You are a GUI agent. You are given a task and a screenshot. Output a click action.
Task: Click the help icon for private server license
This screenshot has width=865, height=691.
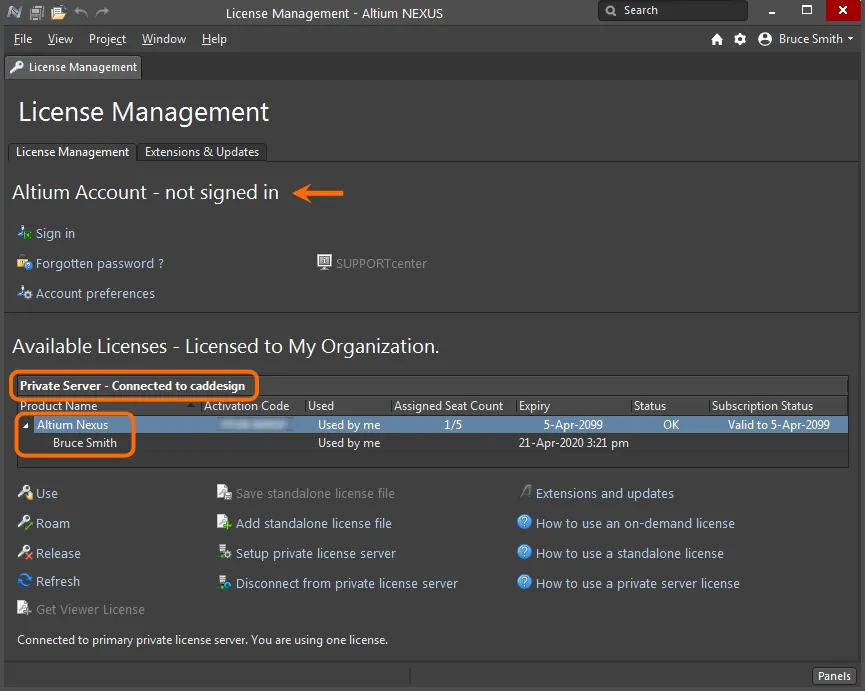click(524, 582)
